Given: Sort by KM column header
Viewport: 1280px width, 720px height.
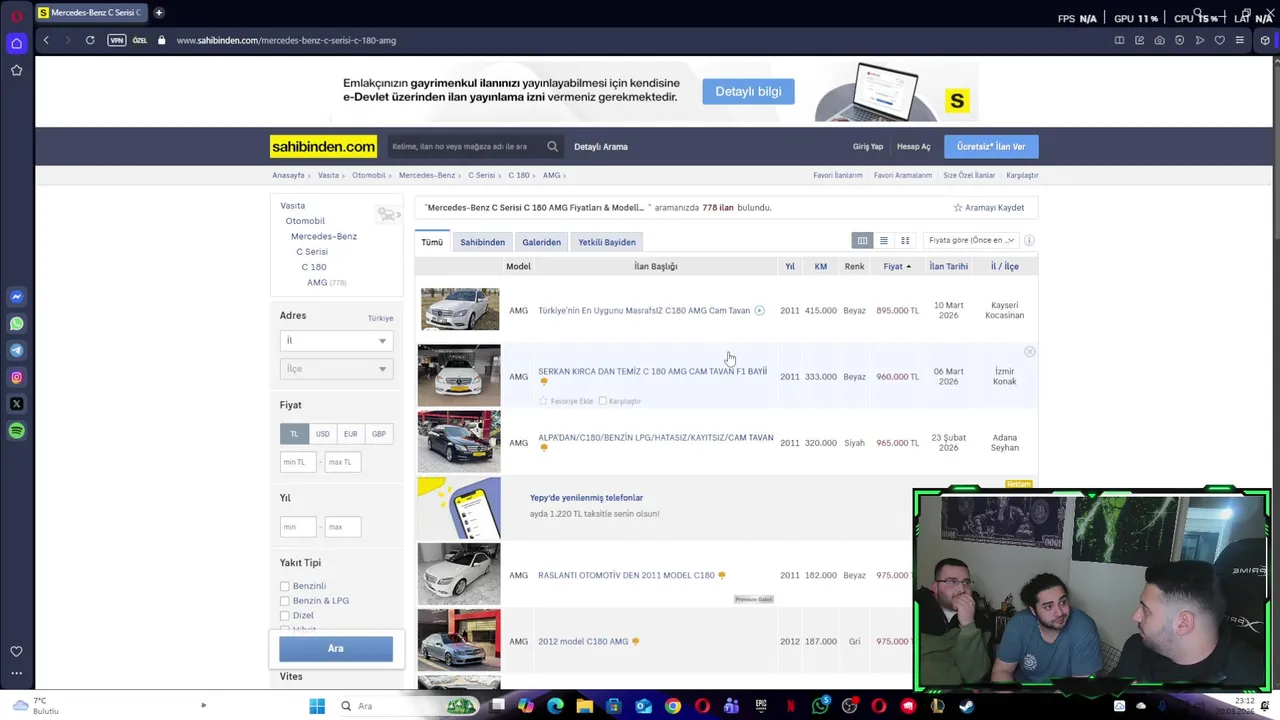Looking at the screenshot, I should coord(820,266).
